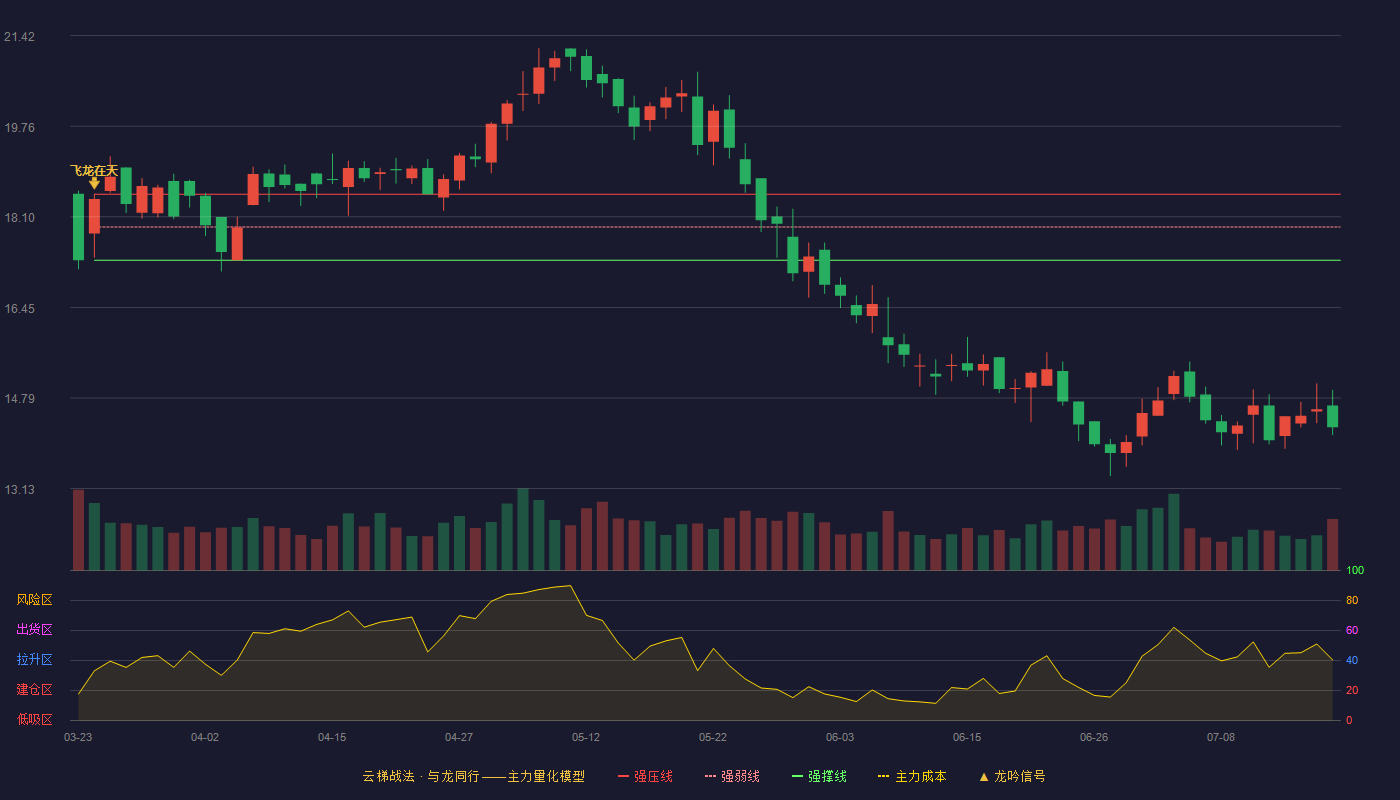Click the green line icon beside 强撑线

797,776
